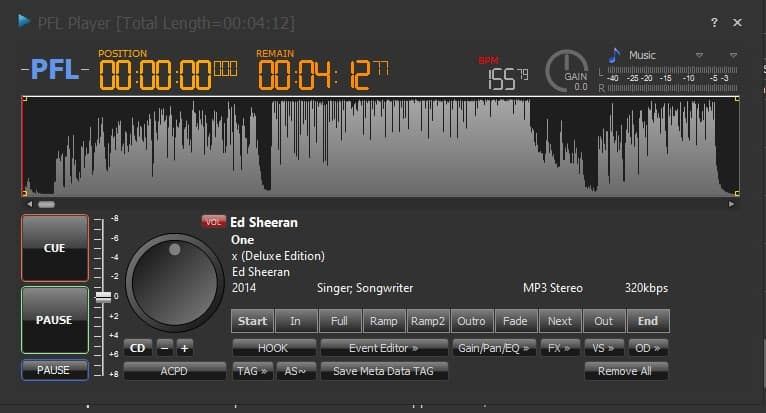Toggle the large CUE button

click(54, 248)
